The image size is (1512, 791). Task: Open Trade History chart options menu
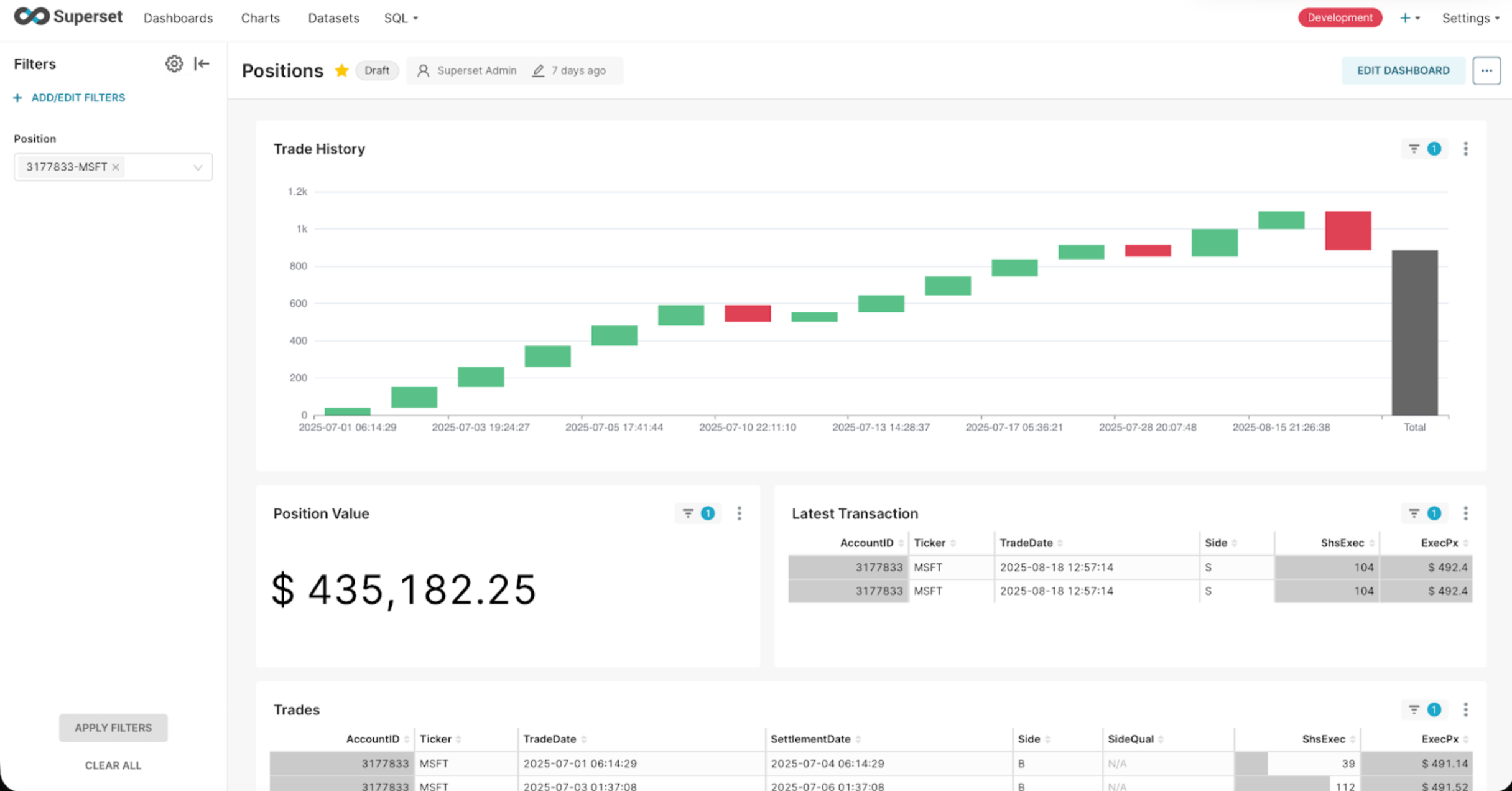click(x=1465, y=149)
